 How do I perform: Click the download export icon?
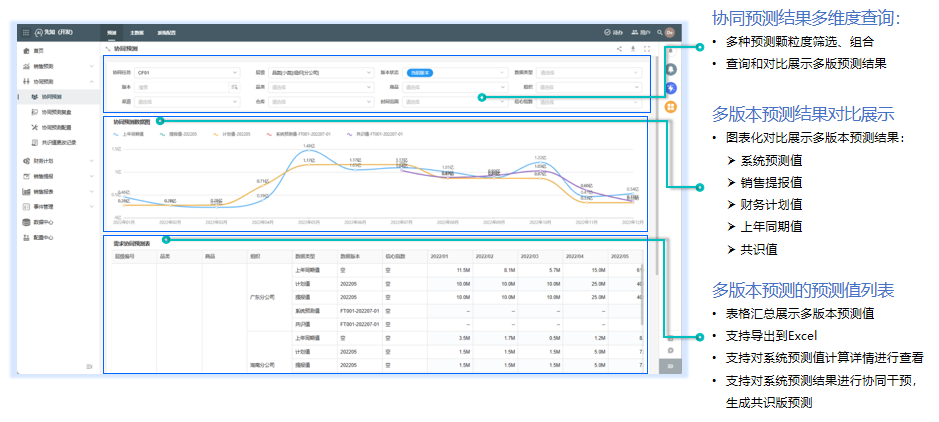tap(633, 48)
